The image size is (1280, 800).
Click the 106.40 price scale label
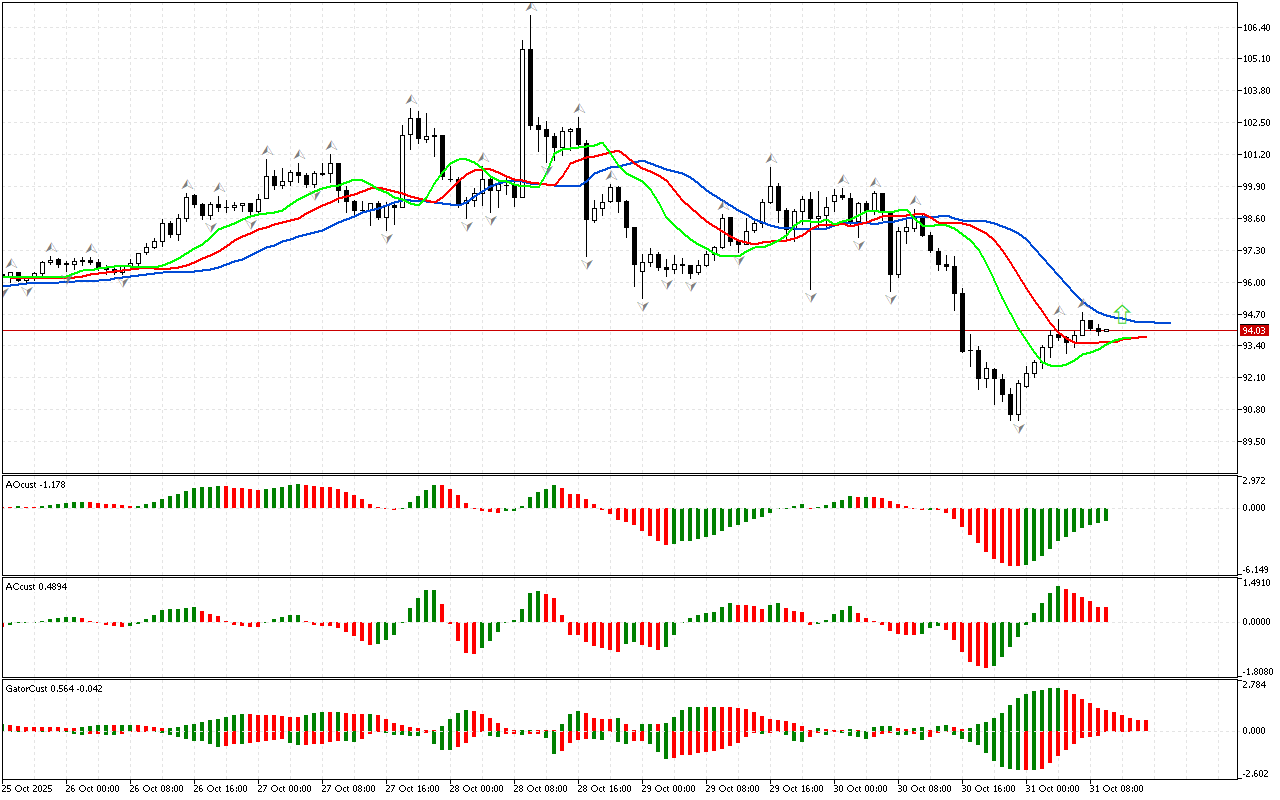tap(1255, 27)
